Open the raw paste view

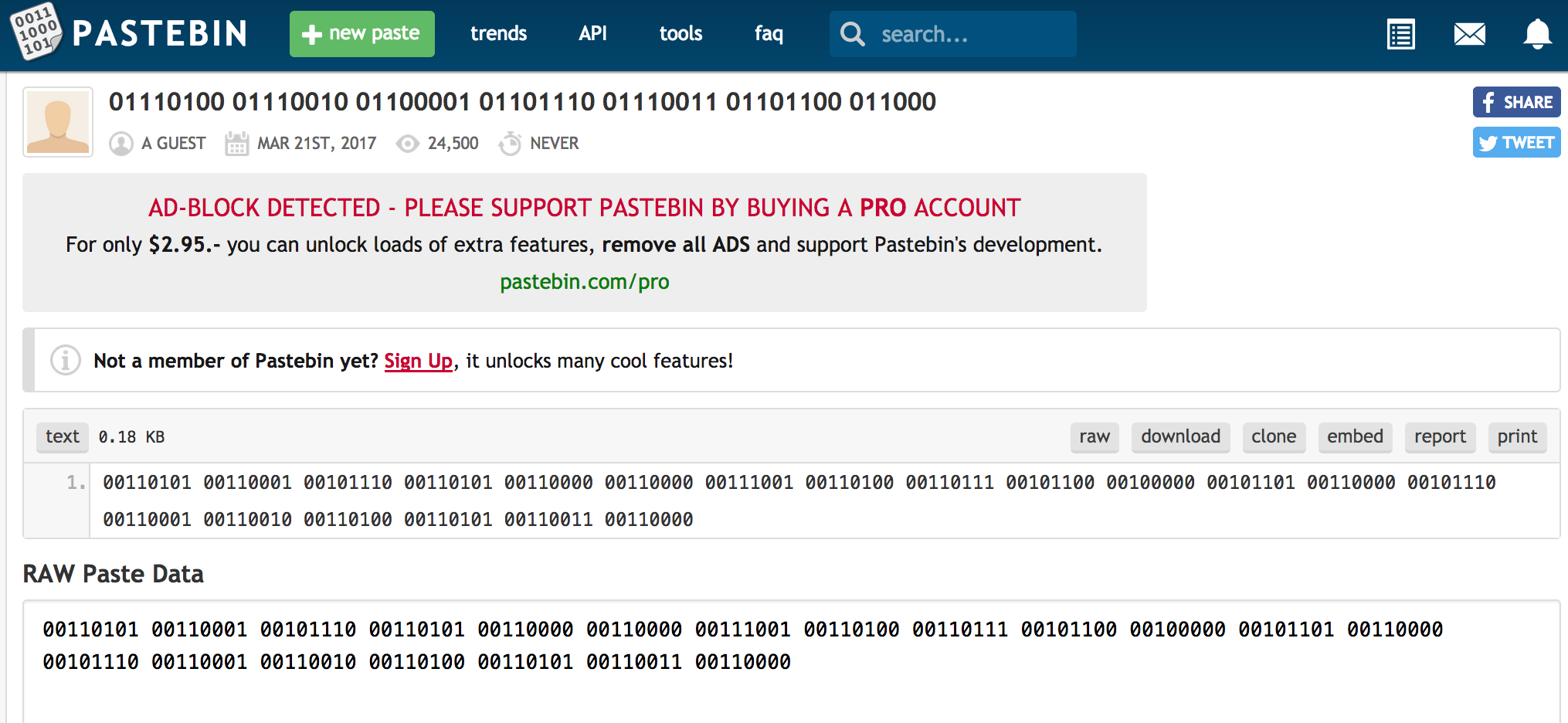[1095, 437]
